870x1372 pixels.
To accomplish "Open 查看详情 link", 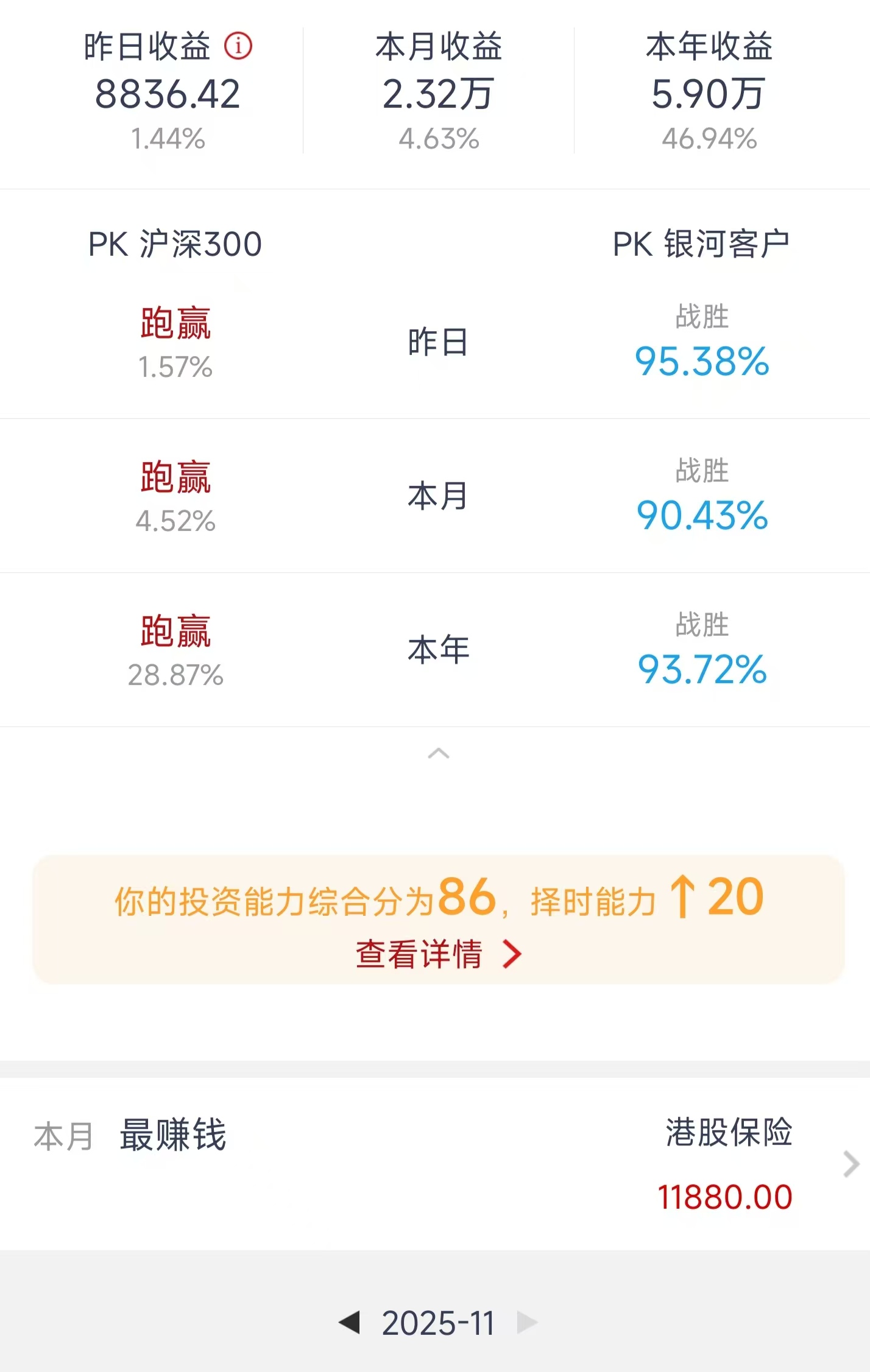I will [x=419, y=954].
